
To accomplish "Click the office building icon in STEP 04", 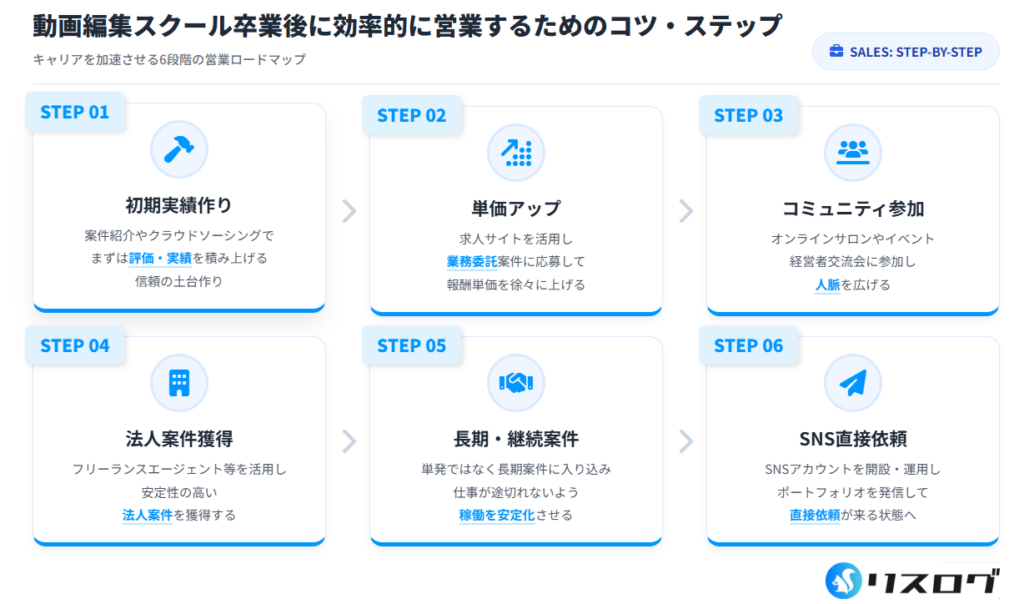I will (x=179, y=382).
